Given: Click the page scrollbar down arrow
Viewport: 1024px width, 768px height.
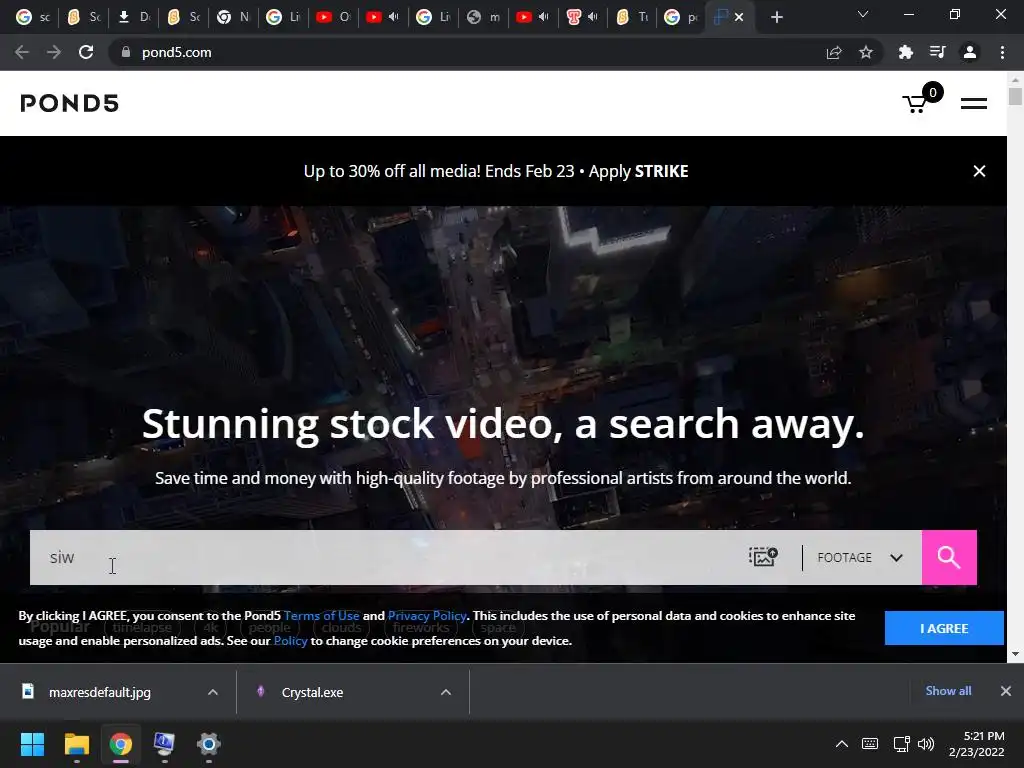Looking at the screenshot, I should click(x=1015, y=653).
